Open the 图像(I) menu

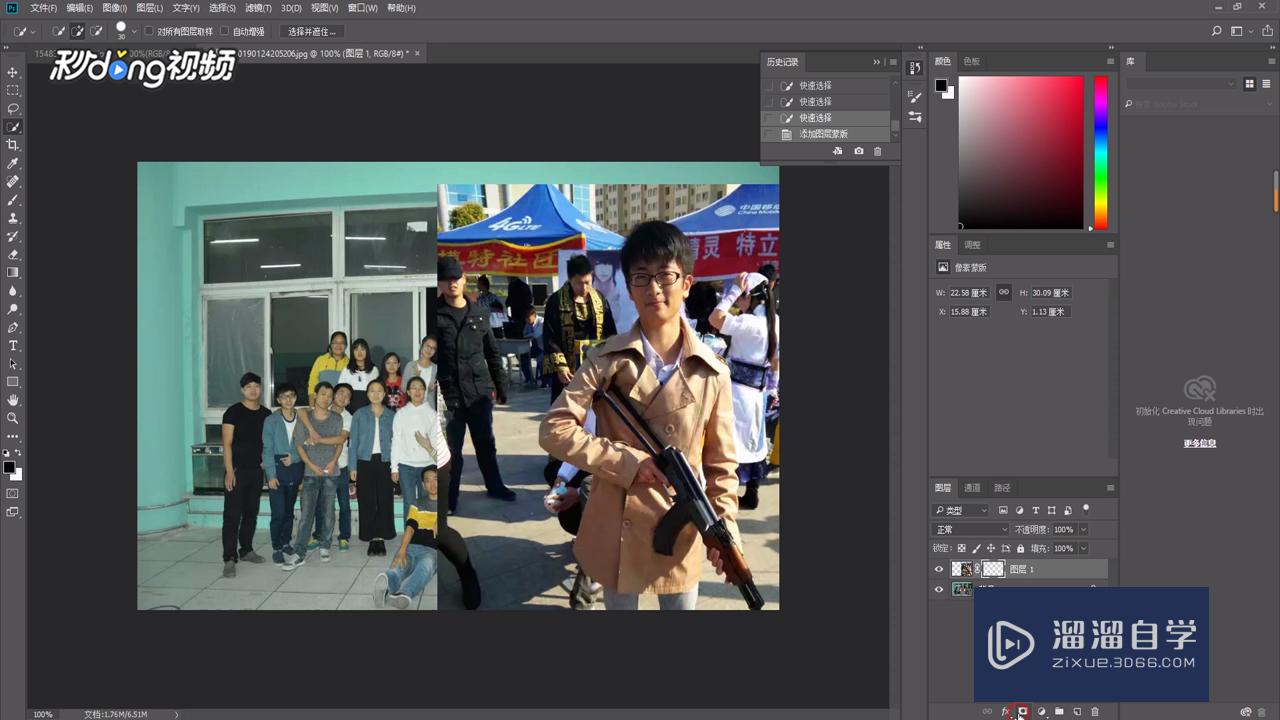pyautogui.click(x=114, y=8)
